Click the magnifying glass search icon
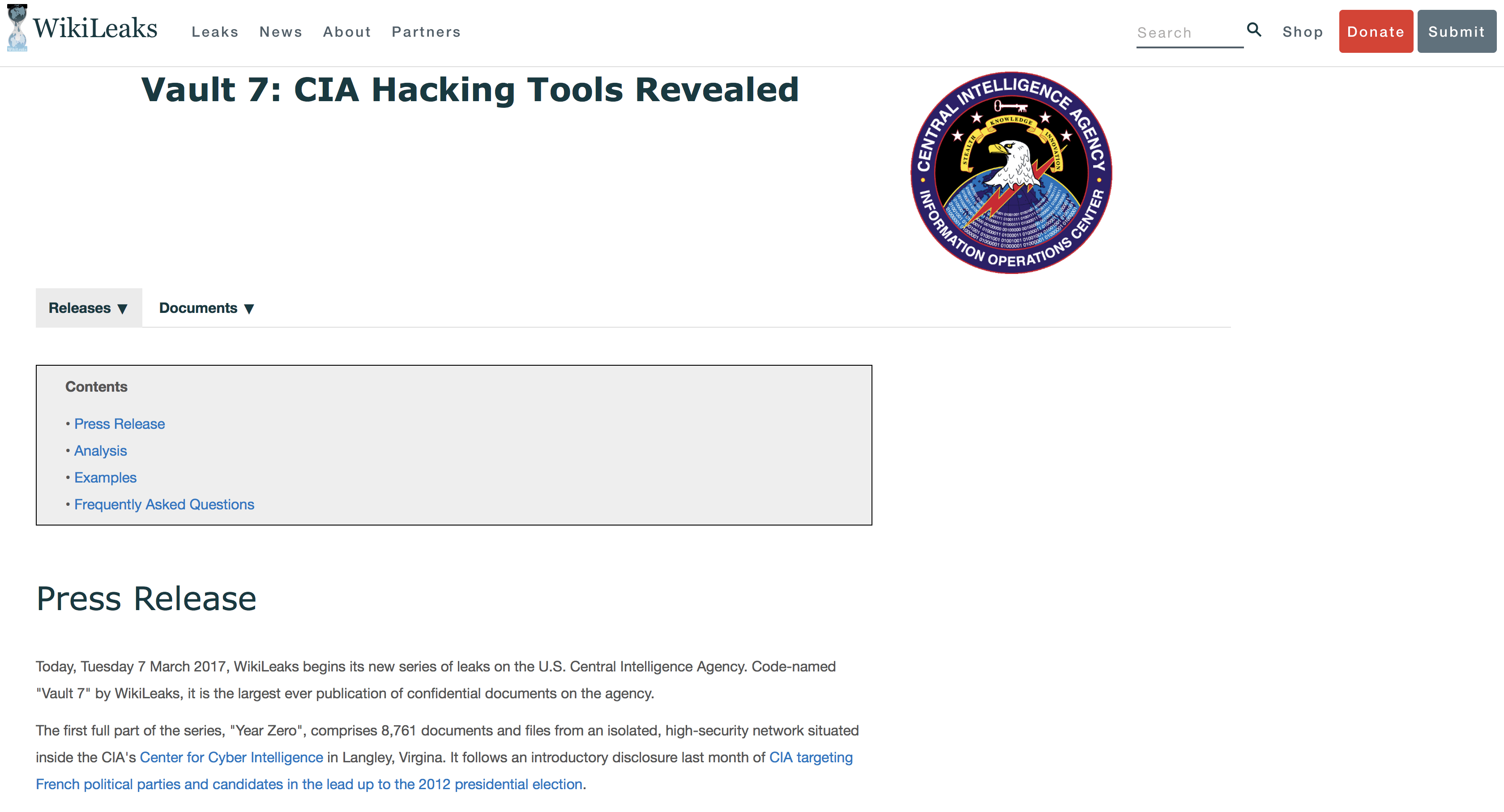This screenshot has height=812, width=1504. 1254,30
